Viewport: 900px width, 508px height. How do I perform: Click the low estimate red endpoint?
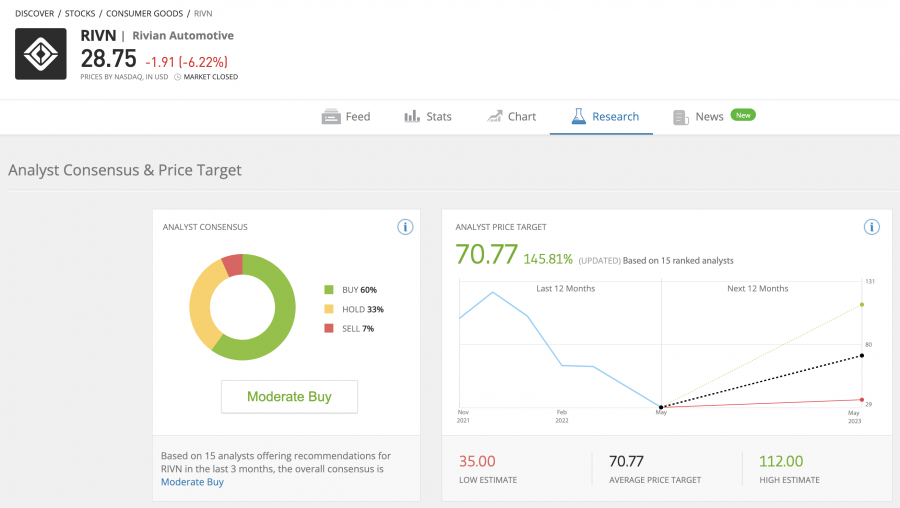click(x=862, y=400)
